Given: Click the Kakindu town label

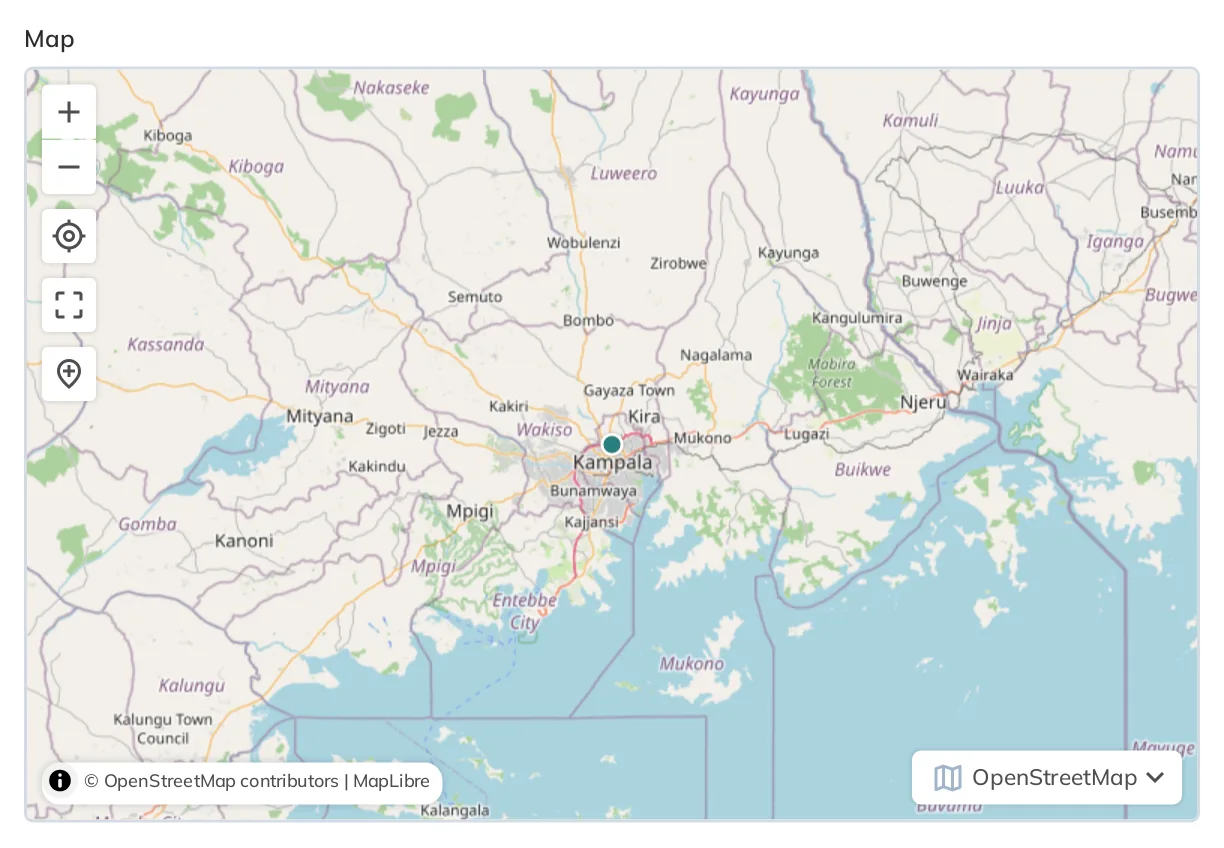Looking at the screenshot, I should tap(377, 466).
